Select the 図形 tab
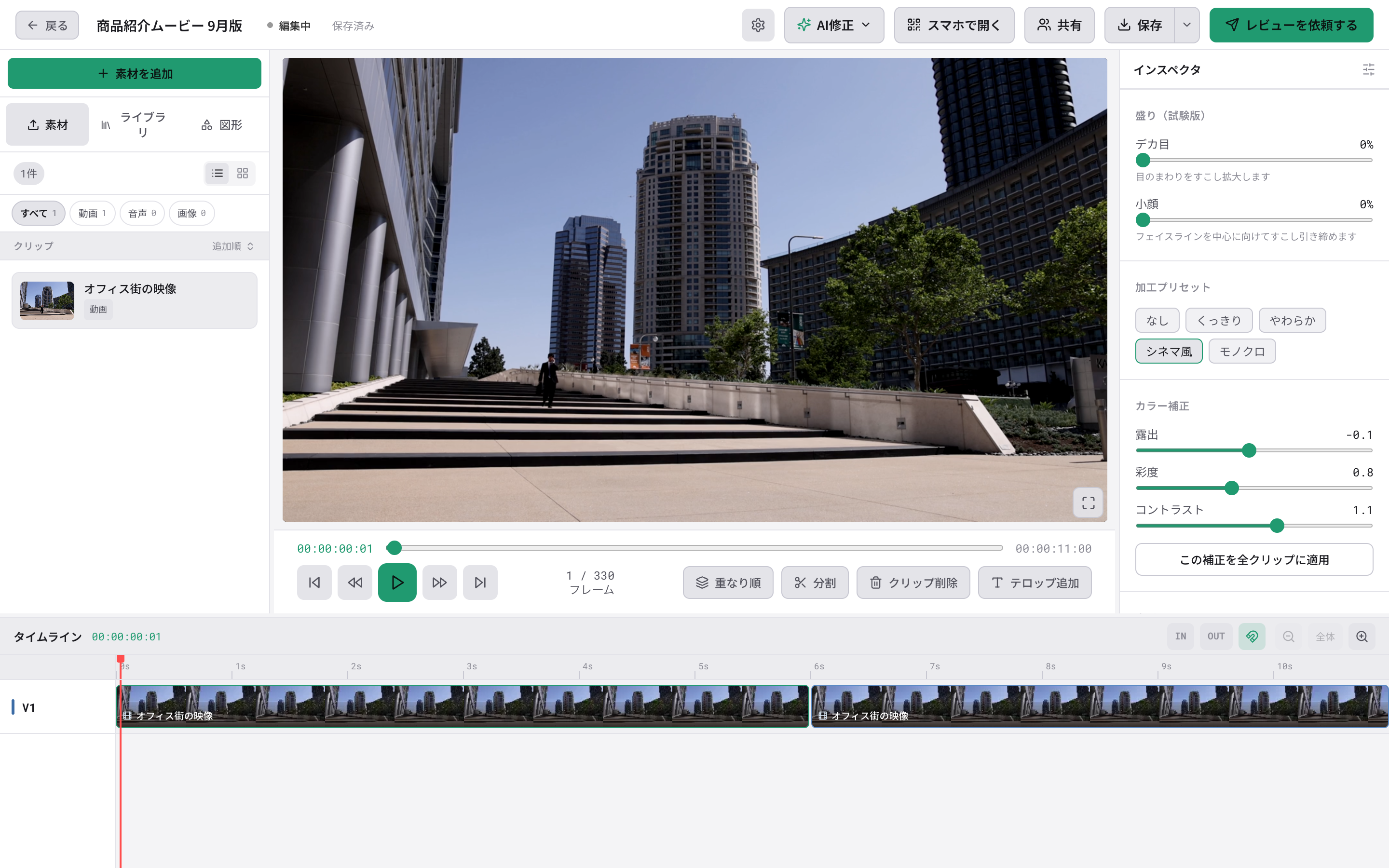This screenshot has width=1389, height=868. coord(222,124)
